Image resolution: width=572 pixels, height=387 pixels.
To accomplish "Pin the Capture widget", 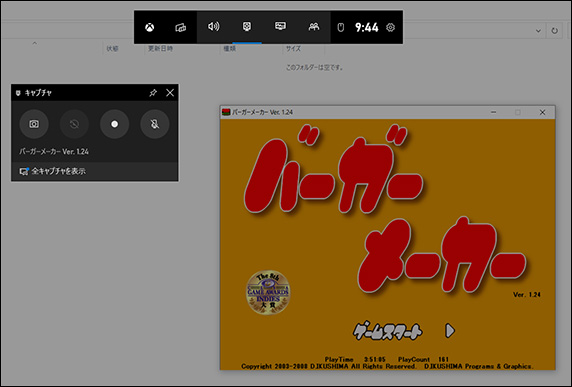I will tap(153, 93).
